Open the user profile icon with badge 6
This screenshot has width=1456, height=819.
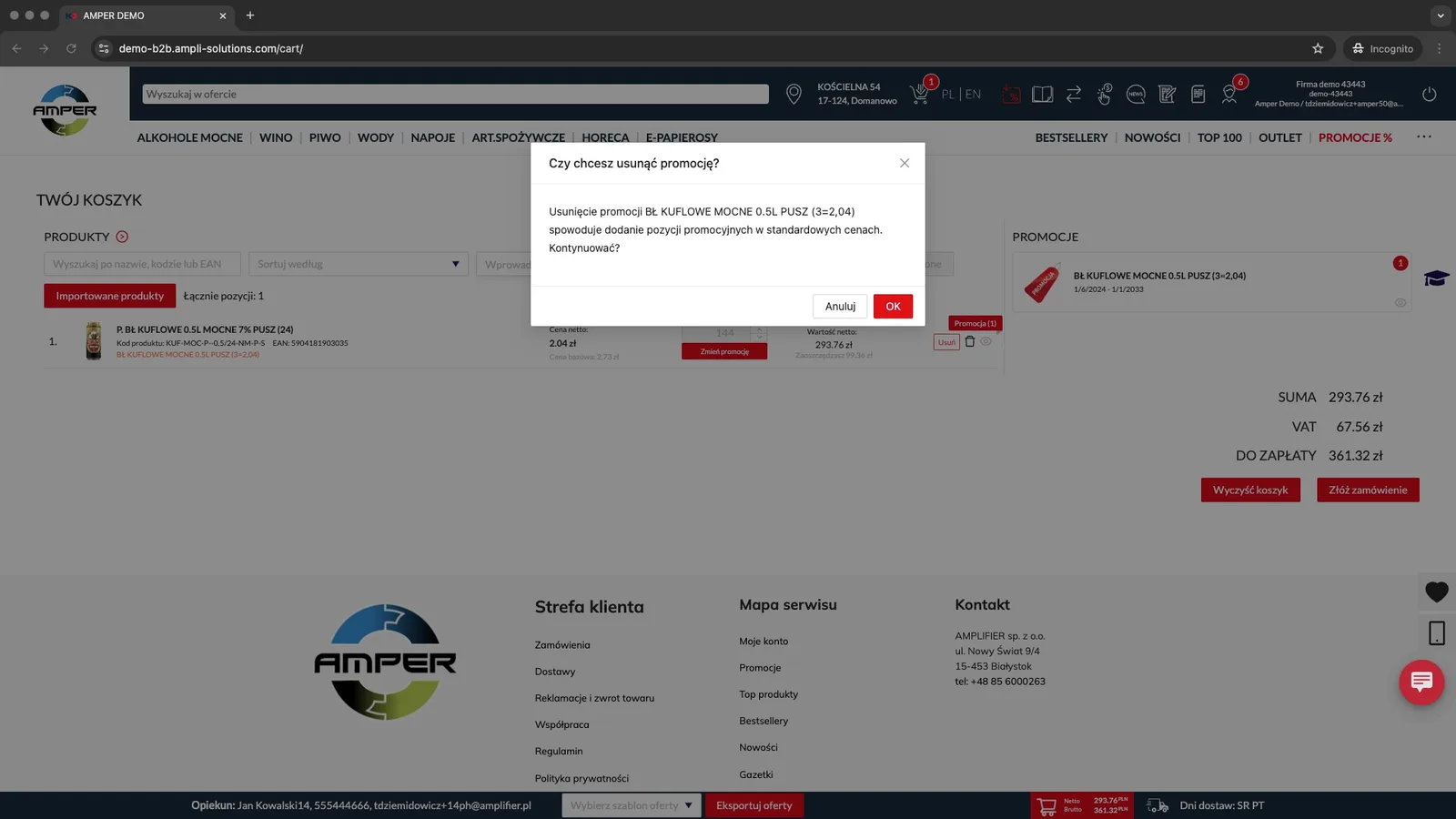(x=1229, y=94)
